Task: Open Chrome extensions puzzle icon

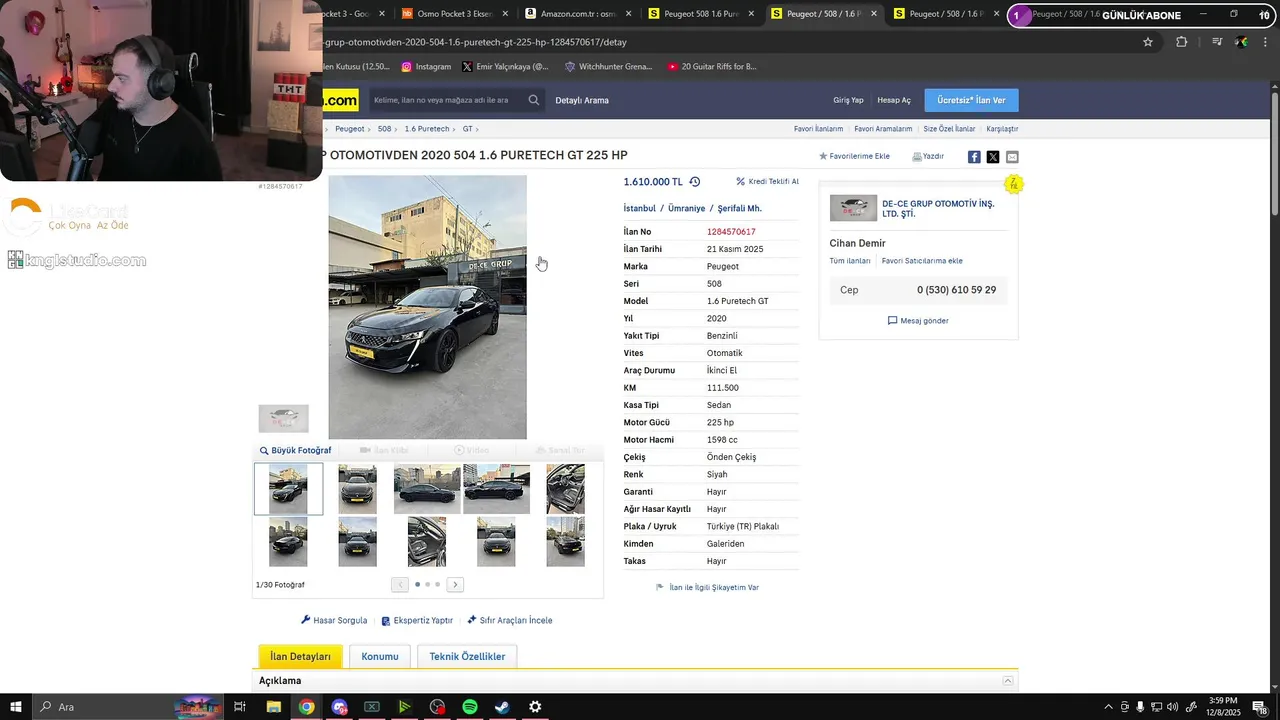Action: click(1182, 42)
